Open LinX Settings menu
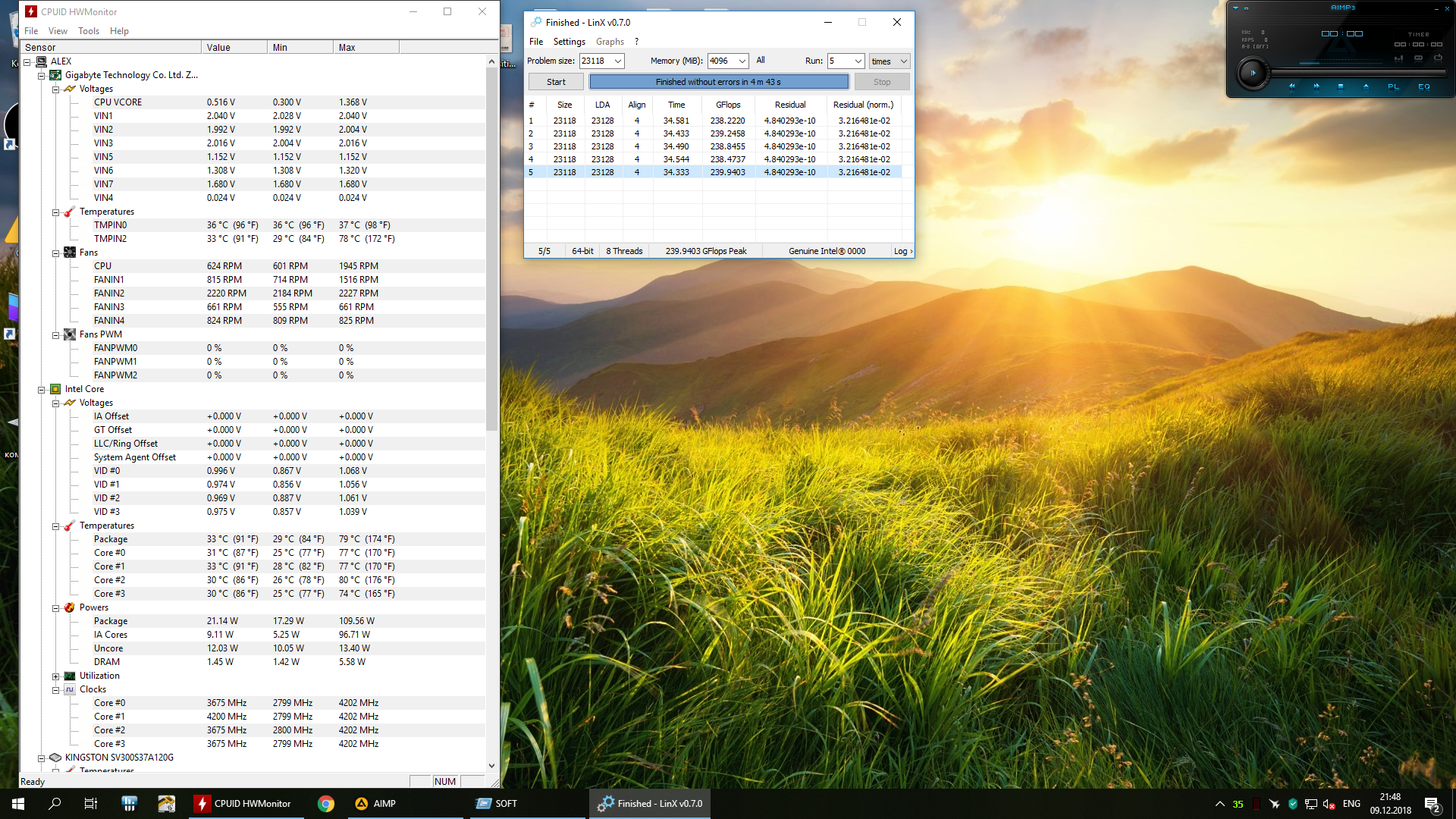The height and width of the screenshot is (819, 1456). coord(569,42)
